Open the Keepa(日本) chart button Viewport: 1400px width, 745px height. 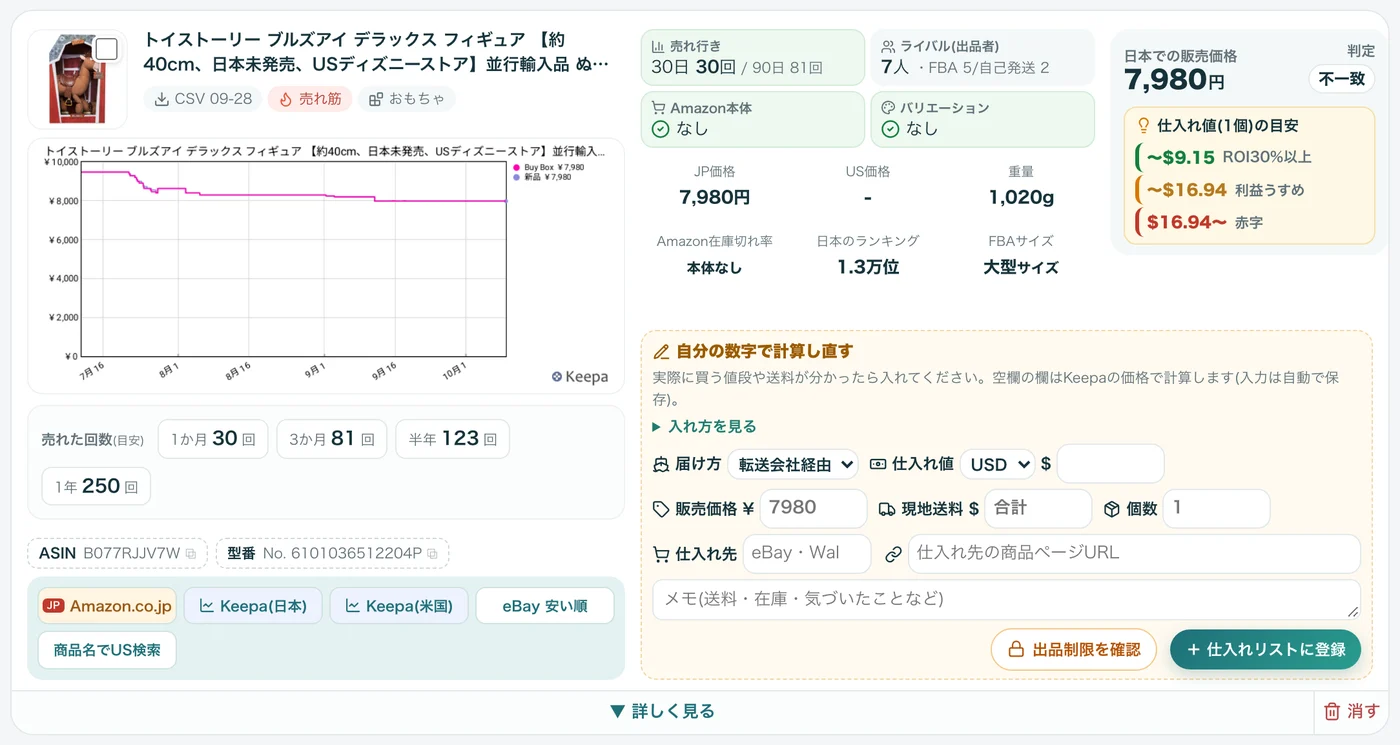(x=253, y=606)
